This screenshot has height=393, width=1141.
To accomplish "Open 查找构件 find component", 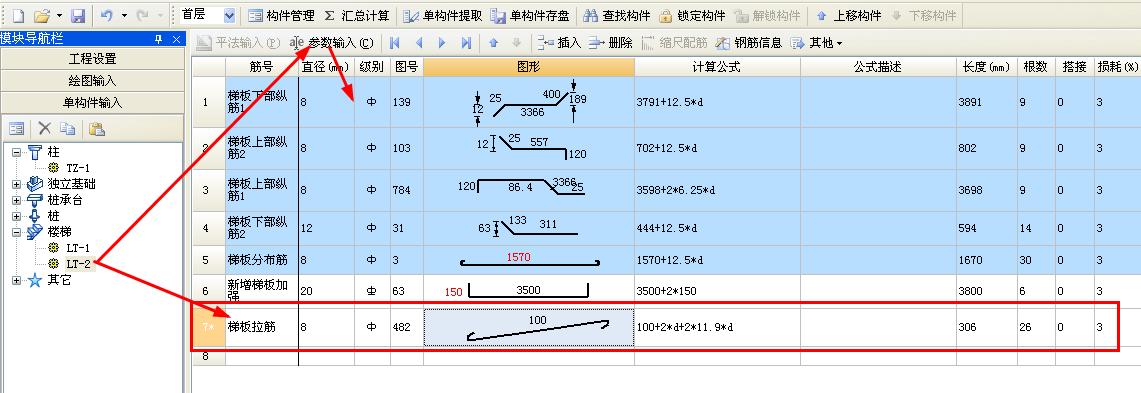I will coord(616,15).
